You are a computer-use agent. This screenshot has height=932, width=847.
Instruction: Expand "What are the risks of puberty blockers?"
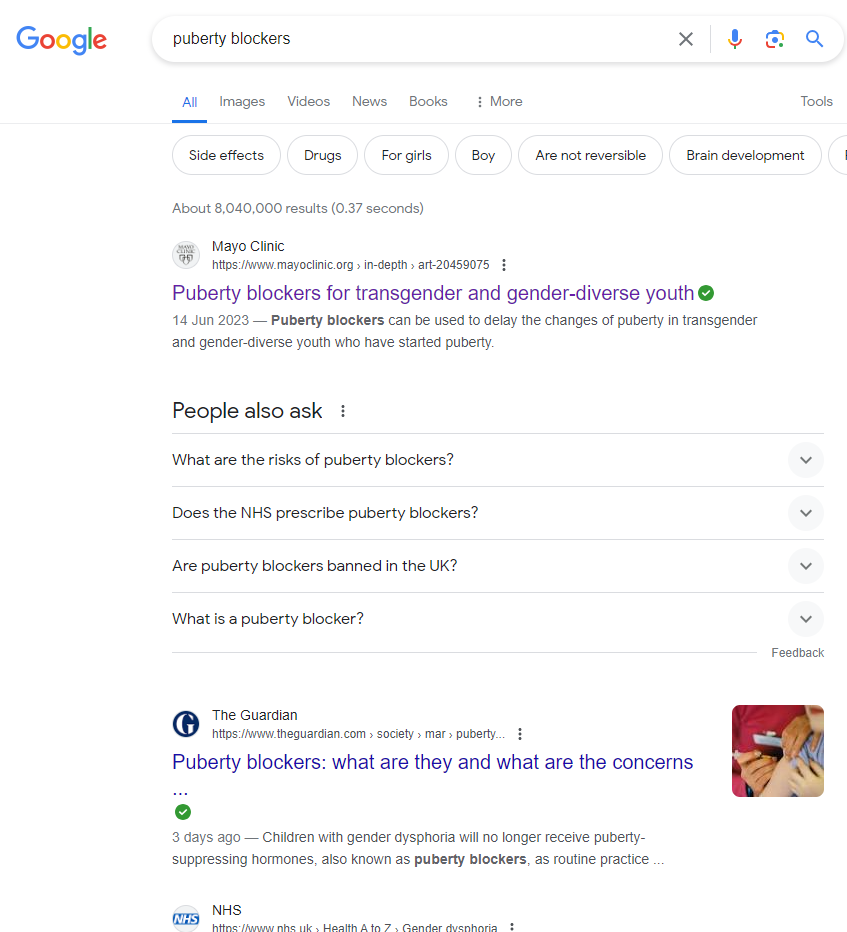pyautogui.click(x=805, y=460)
